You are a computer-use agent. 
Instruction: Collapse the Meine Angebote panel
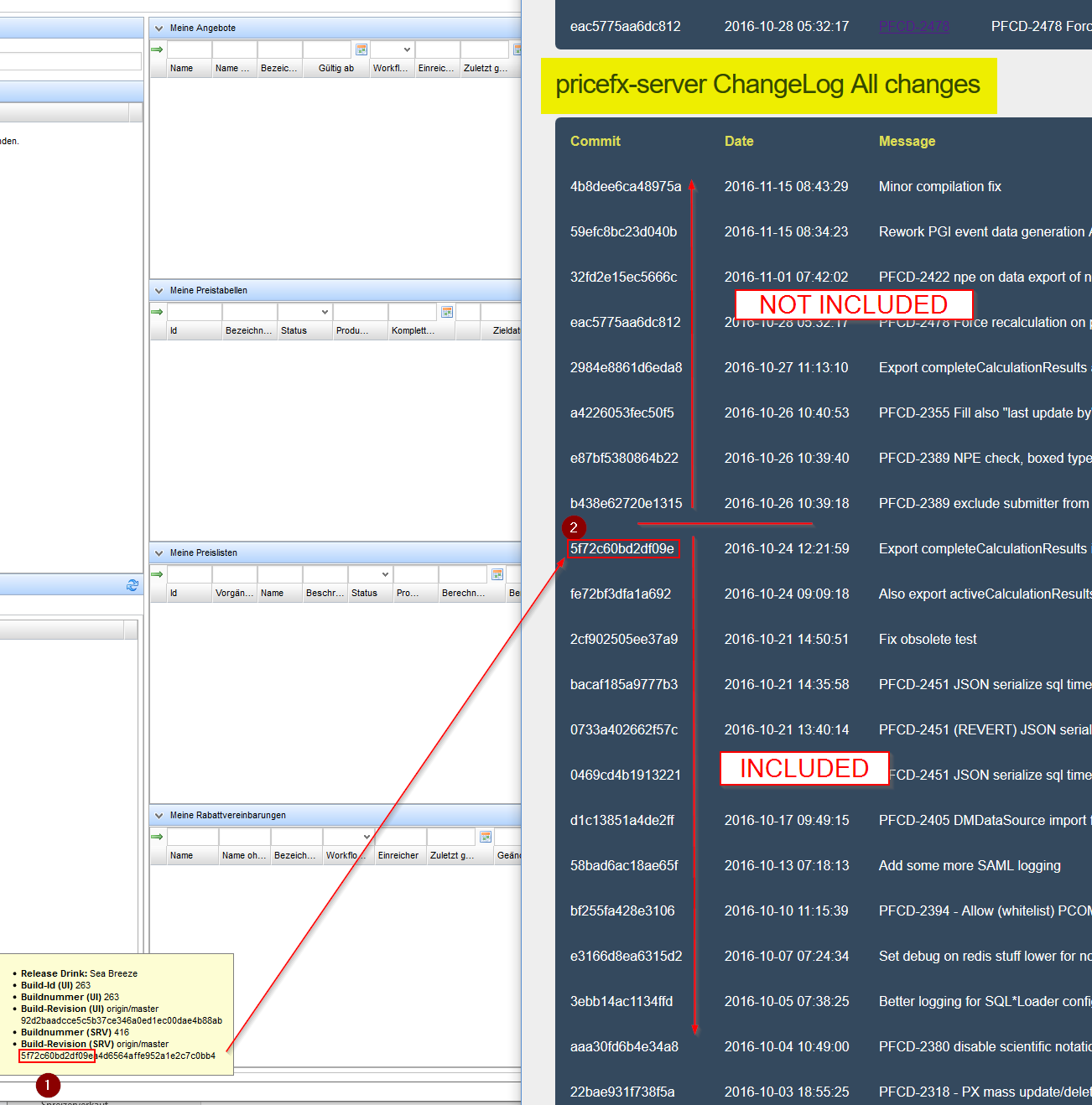point(159,29)
